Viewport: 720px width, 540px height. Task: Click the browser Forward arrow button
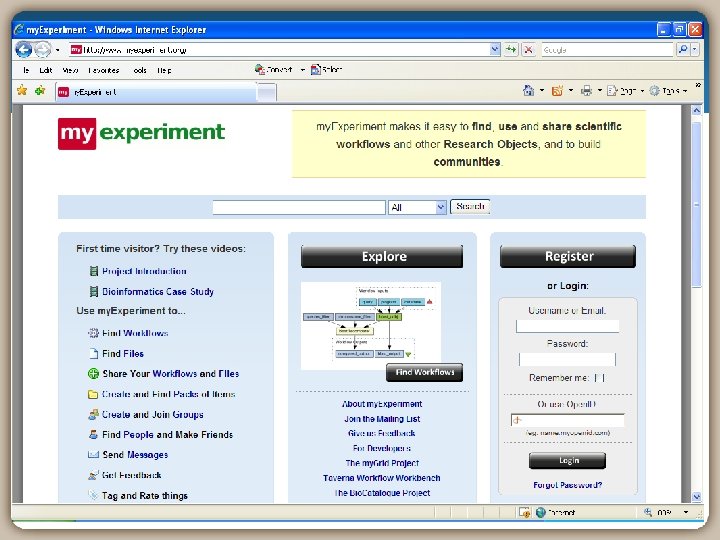(43, 49)
